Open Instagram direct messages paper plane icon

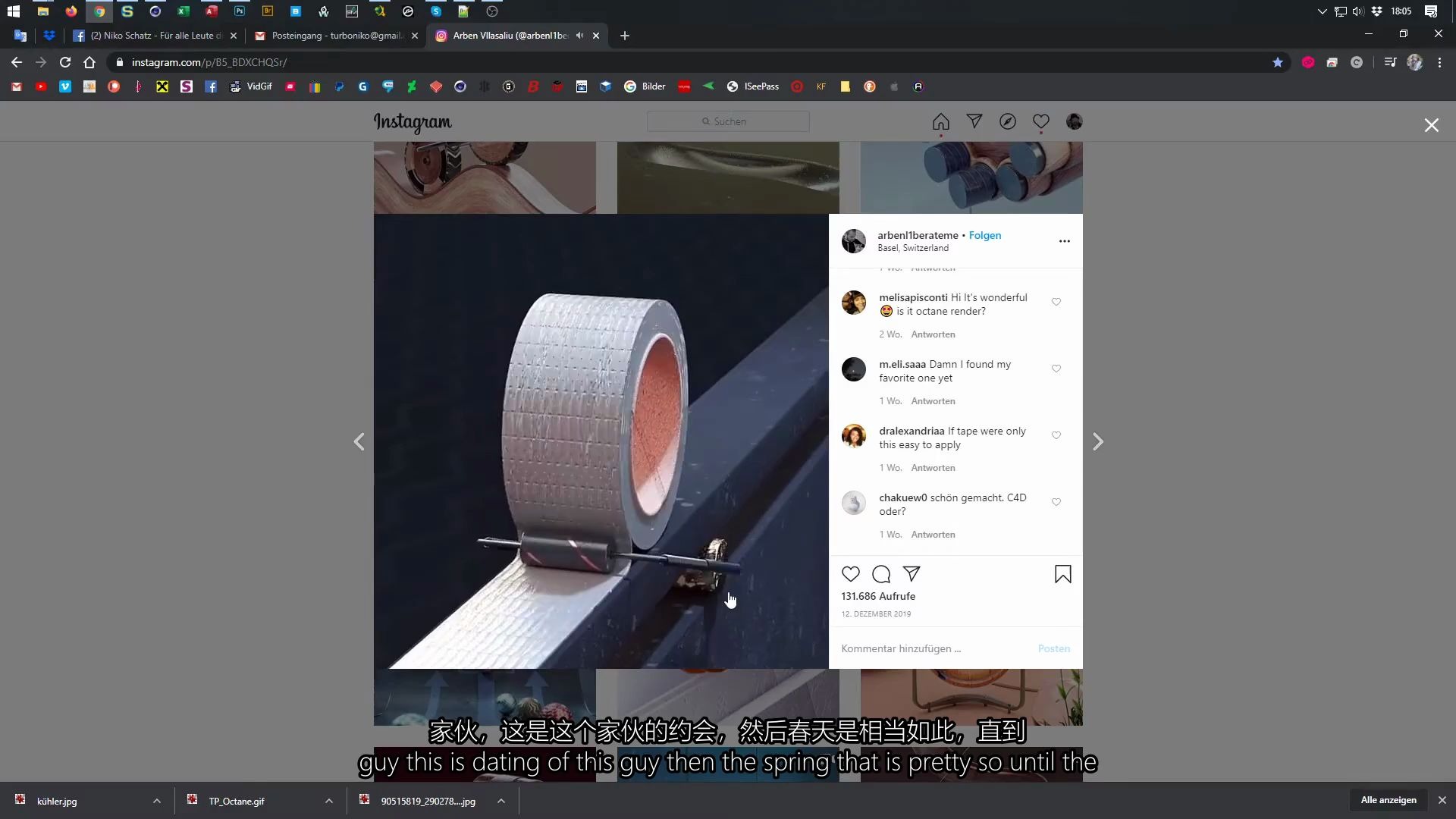[974, 121]
